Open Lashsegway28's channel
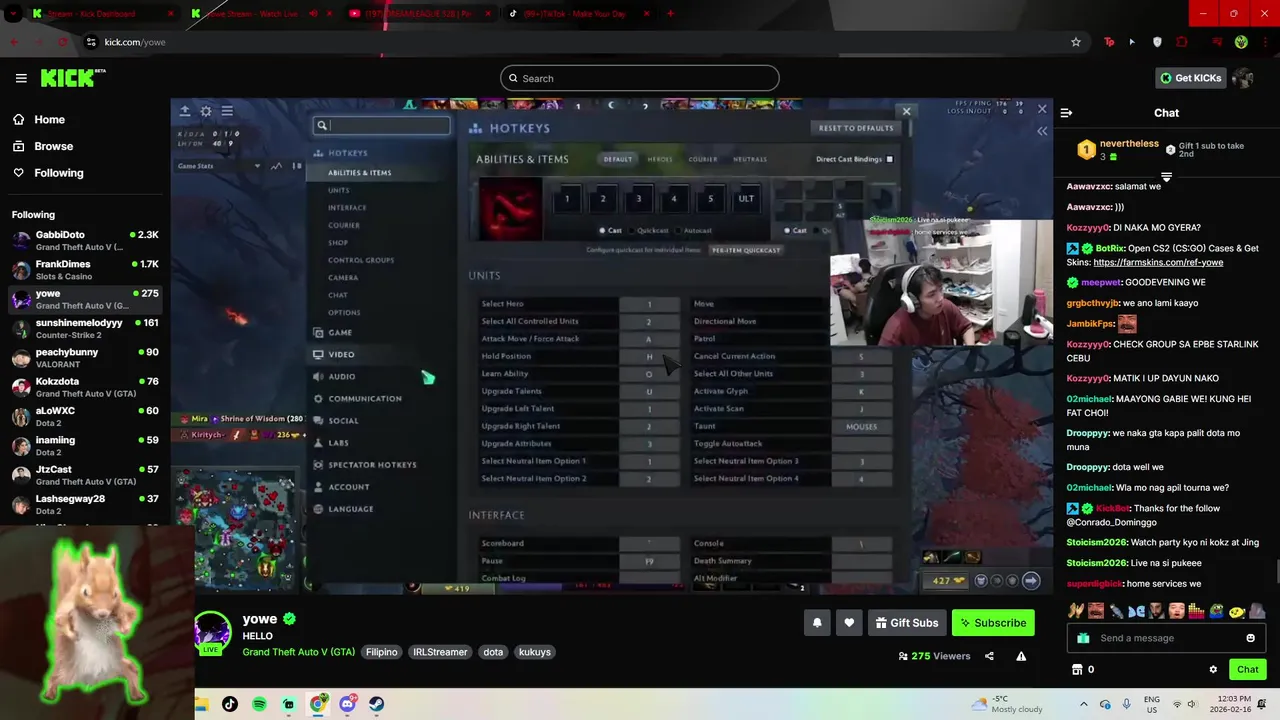 (85, 504)
